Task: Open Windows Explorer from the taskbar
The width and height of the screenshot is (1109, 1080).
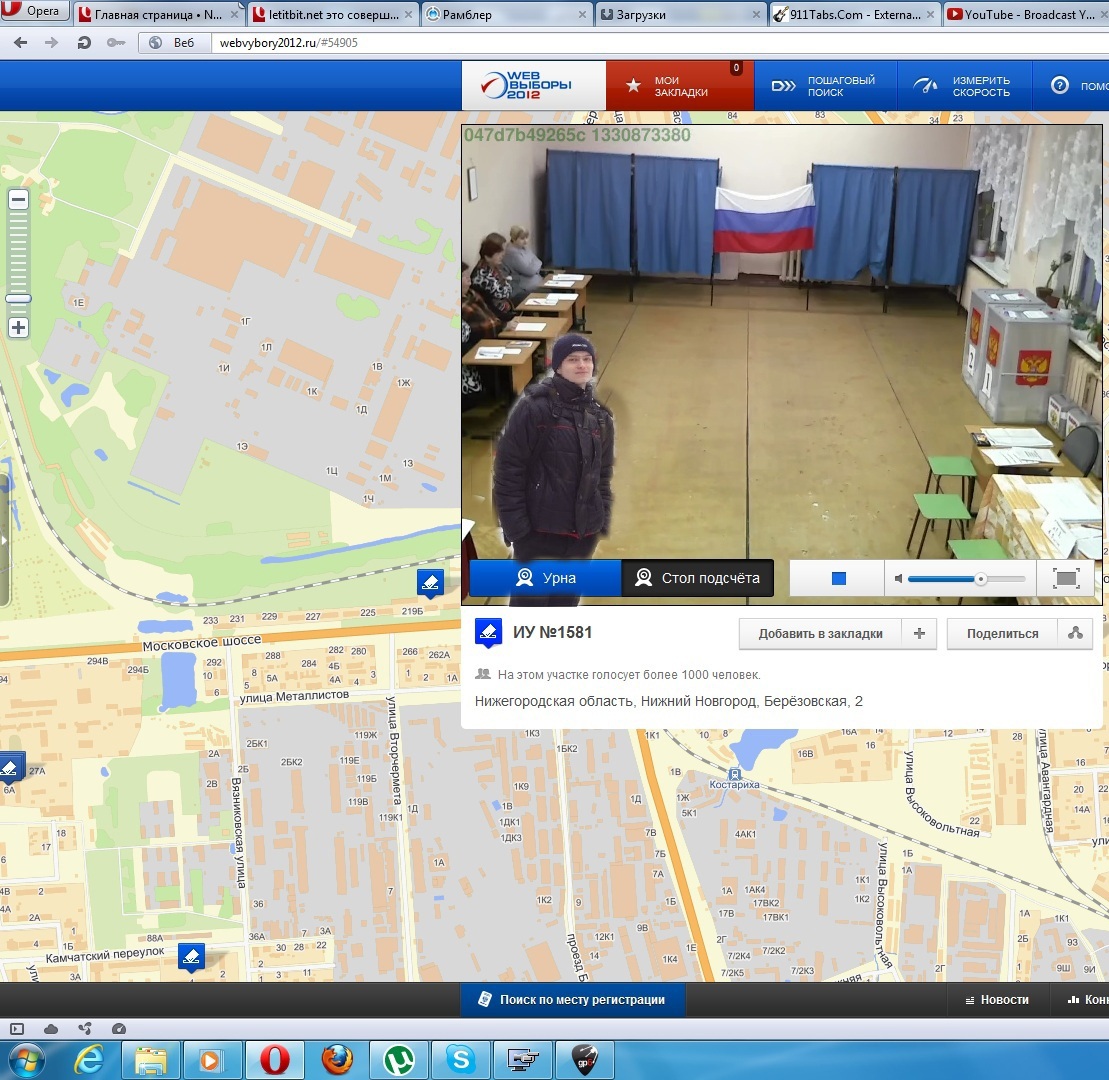Action: click(x=151, y=1060)
